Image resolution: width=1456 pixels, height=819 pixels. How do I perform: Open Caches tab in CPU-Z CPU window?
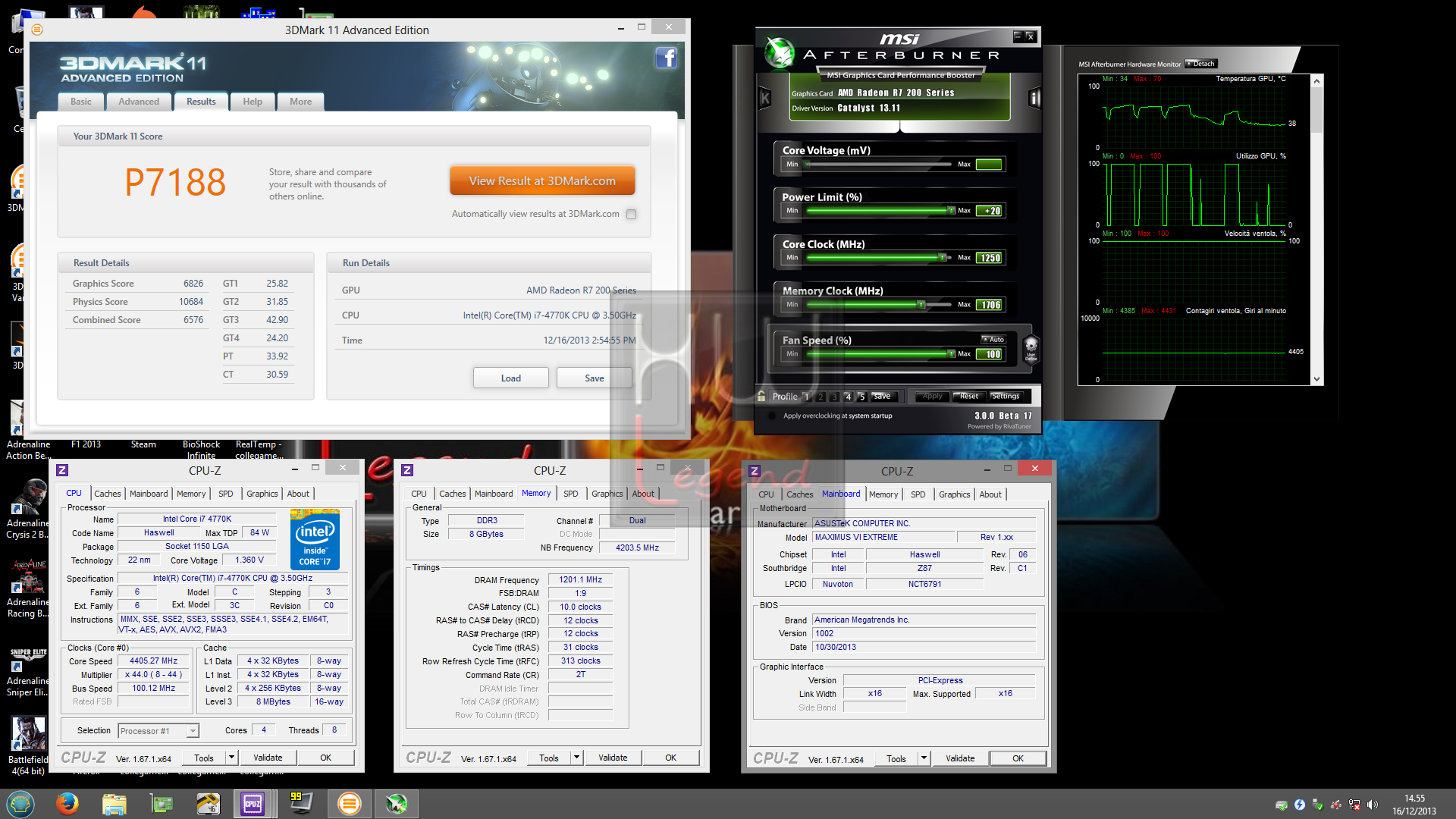pyautogui.click(x=108, y=494)
